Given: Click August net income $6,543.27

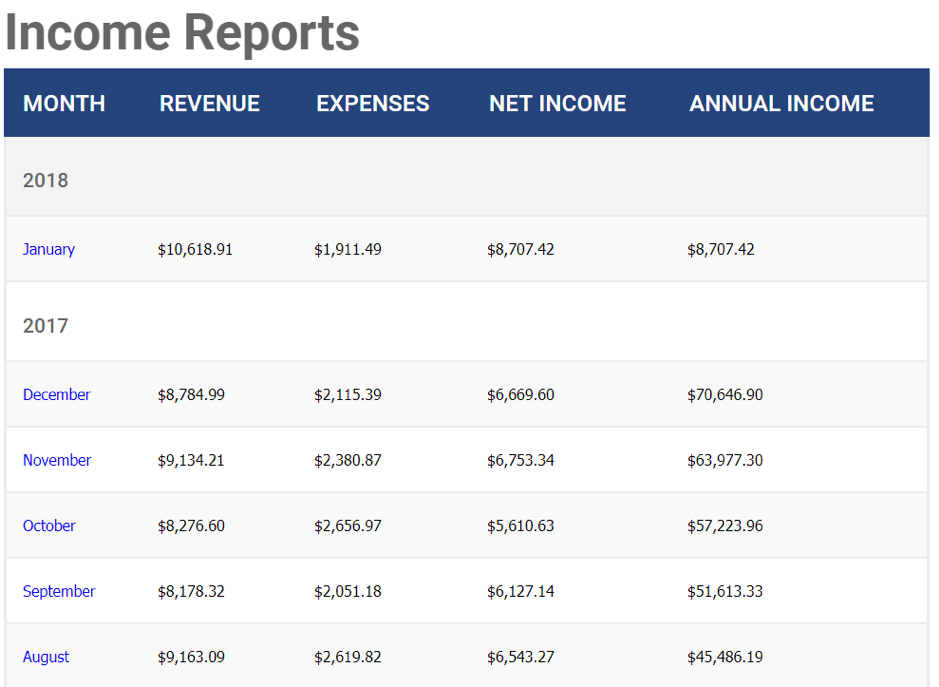Looking at the screenshot, I should point(520,657).
